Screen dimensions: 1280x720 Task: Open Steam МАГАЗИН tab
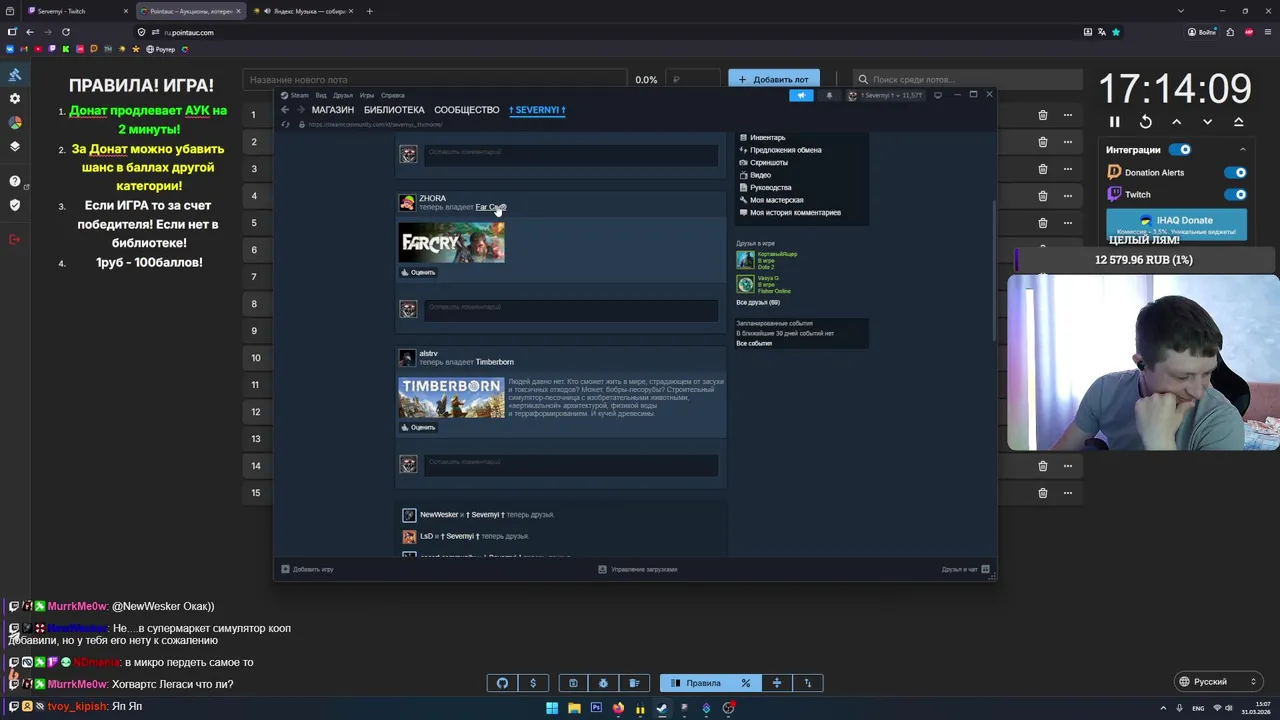[333, 110]
